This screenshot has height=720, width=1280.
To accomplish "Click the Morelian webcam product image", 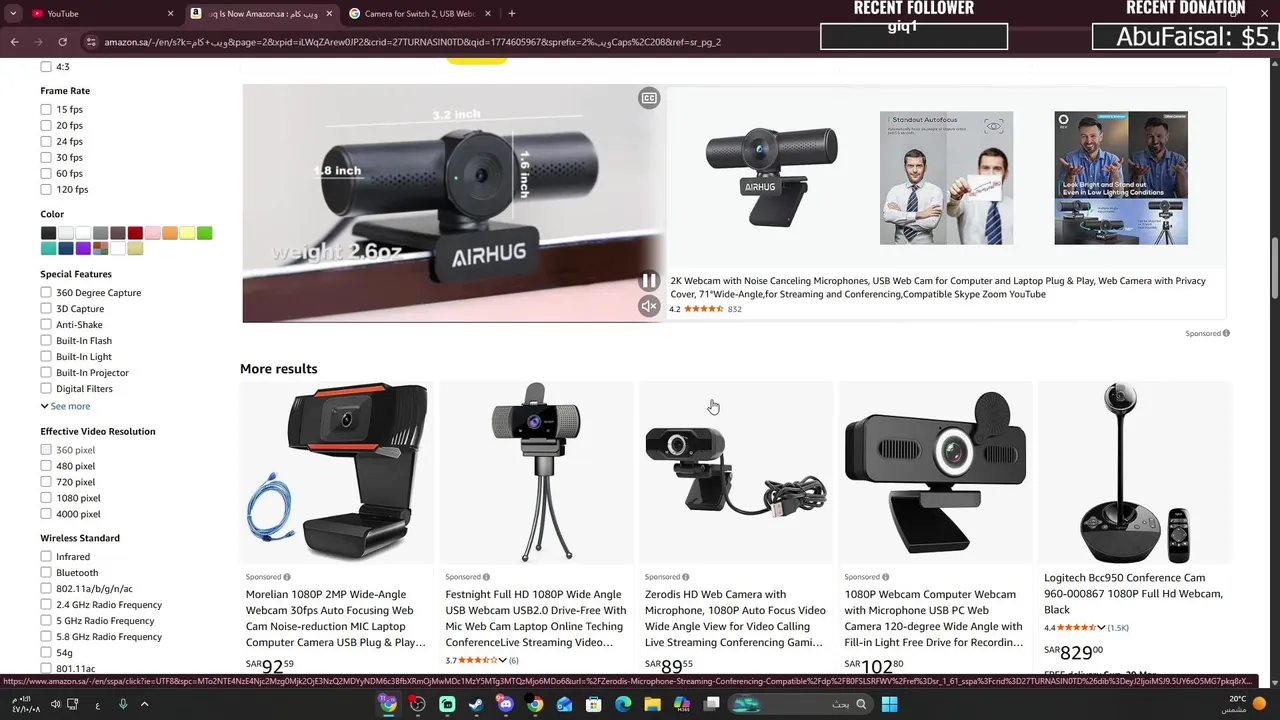I will 337,472.
